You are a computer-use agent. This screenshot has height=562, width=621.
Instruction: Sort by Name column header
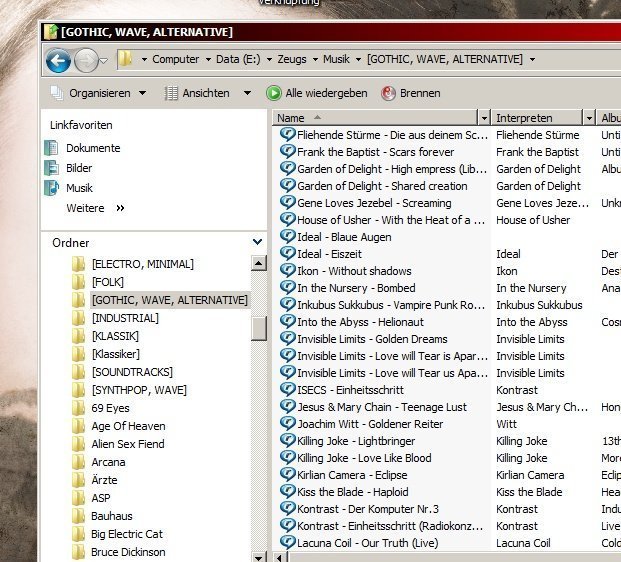pyautogui.click(x=375, y=118)
